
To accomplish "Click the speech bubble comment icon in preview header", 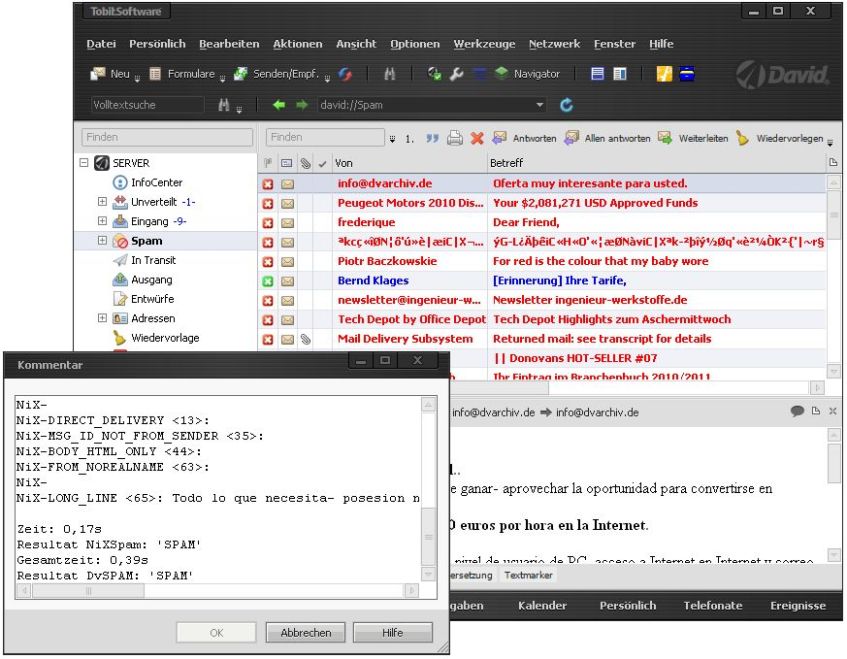I will [797, 411].
